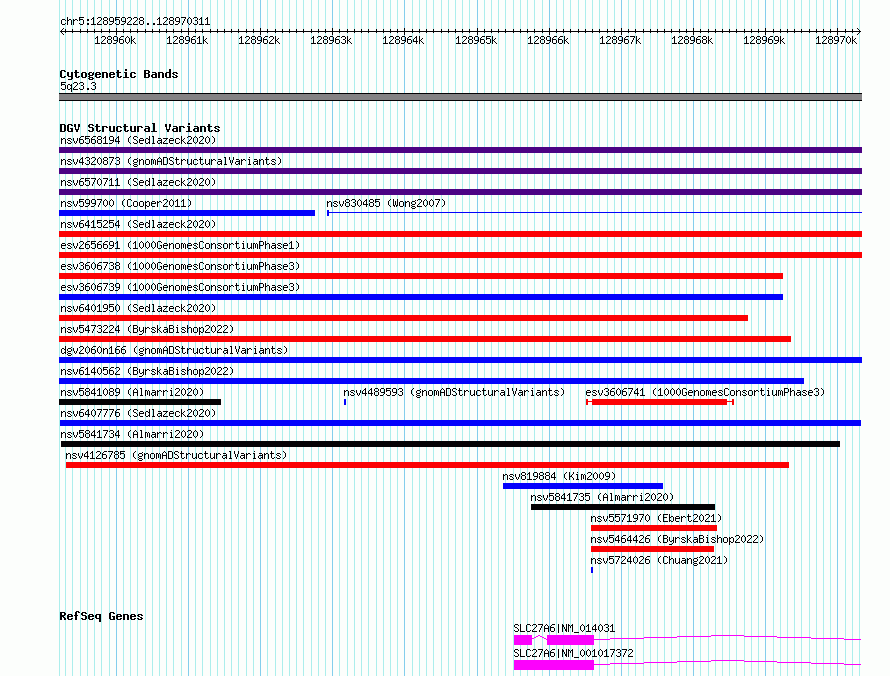Viewport: 890px width, 676px height.
Task: Click the SLC27A6|NM_001017372 gene label
Action: pos(573,653)
